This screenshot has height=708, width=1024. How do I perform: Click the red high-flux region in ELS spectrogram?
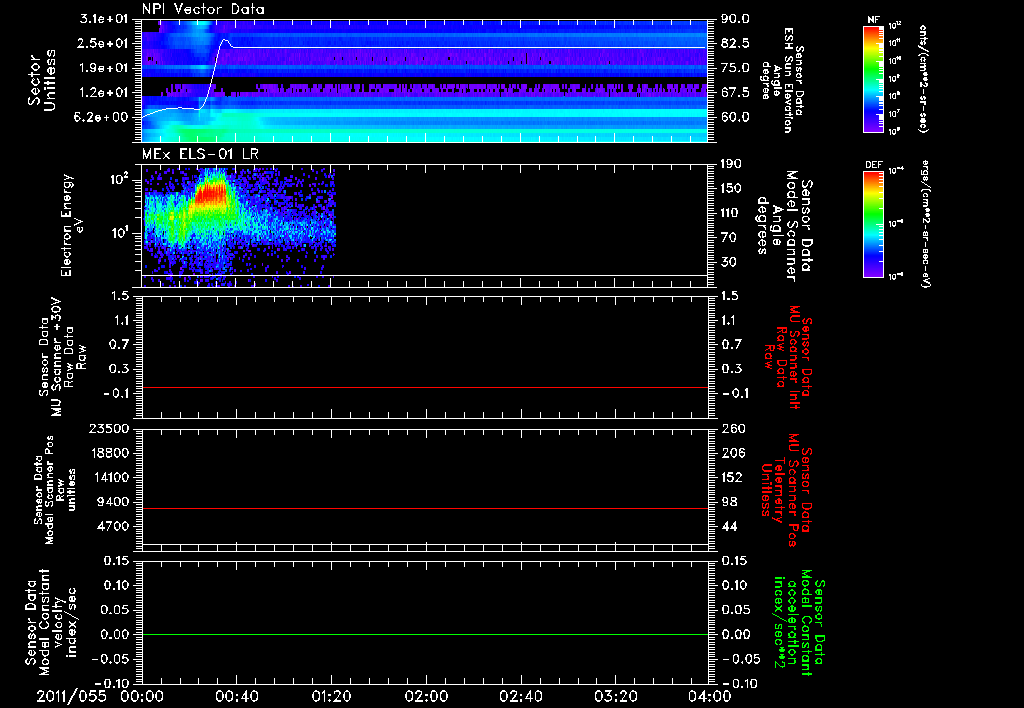[211, 193]
